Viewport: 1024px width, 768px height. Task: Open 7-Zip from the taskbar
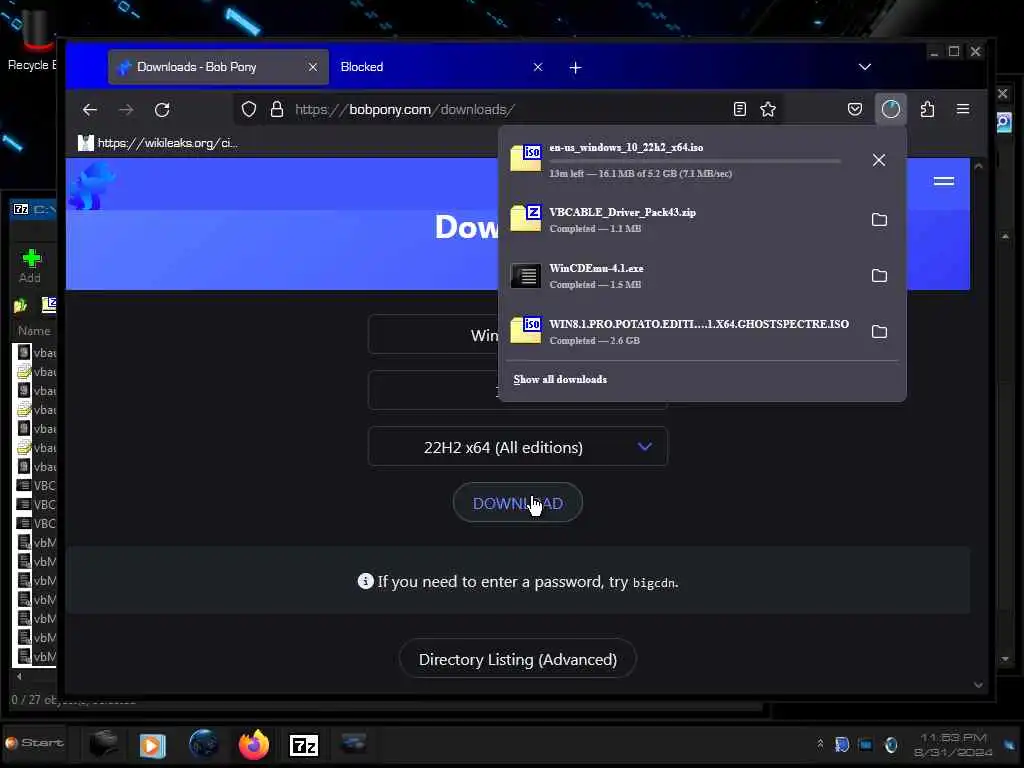pyautogui.click(x=304, y=744)
